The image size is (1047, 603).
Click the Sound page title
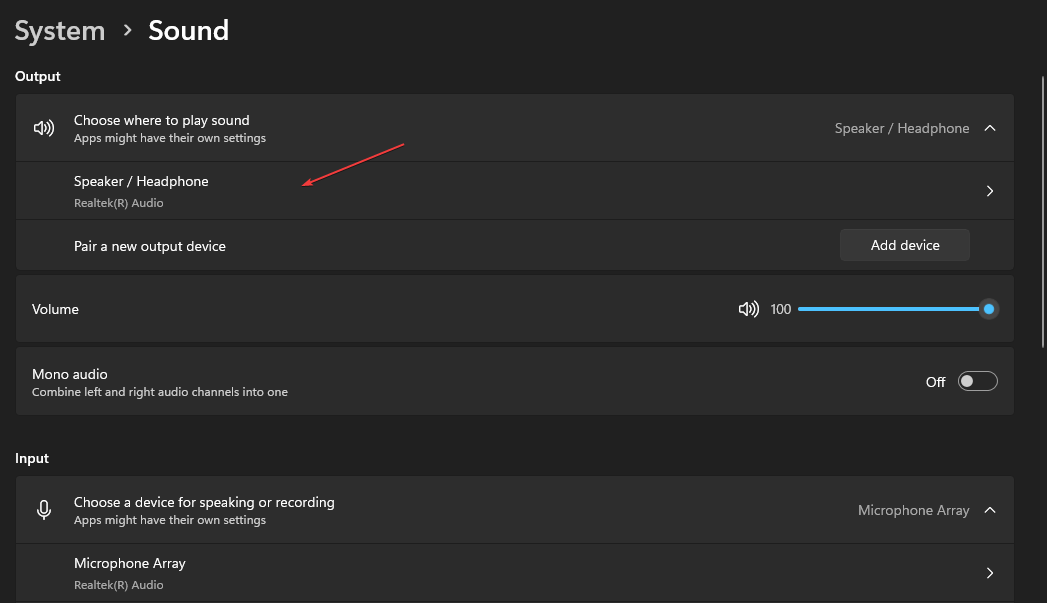pyautogui.click(x=188, y=31)
